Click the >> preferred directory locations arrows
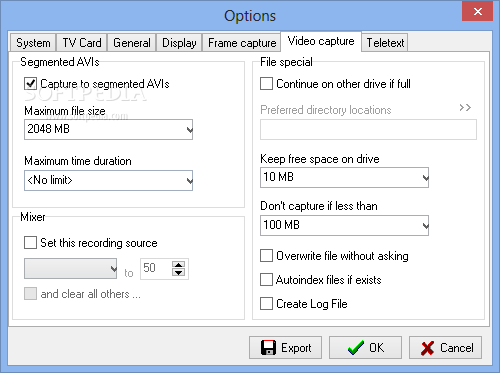 coord(465,108)
